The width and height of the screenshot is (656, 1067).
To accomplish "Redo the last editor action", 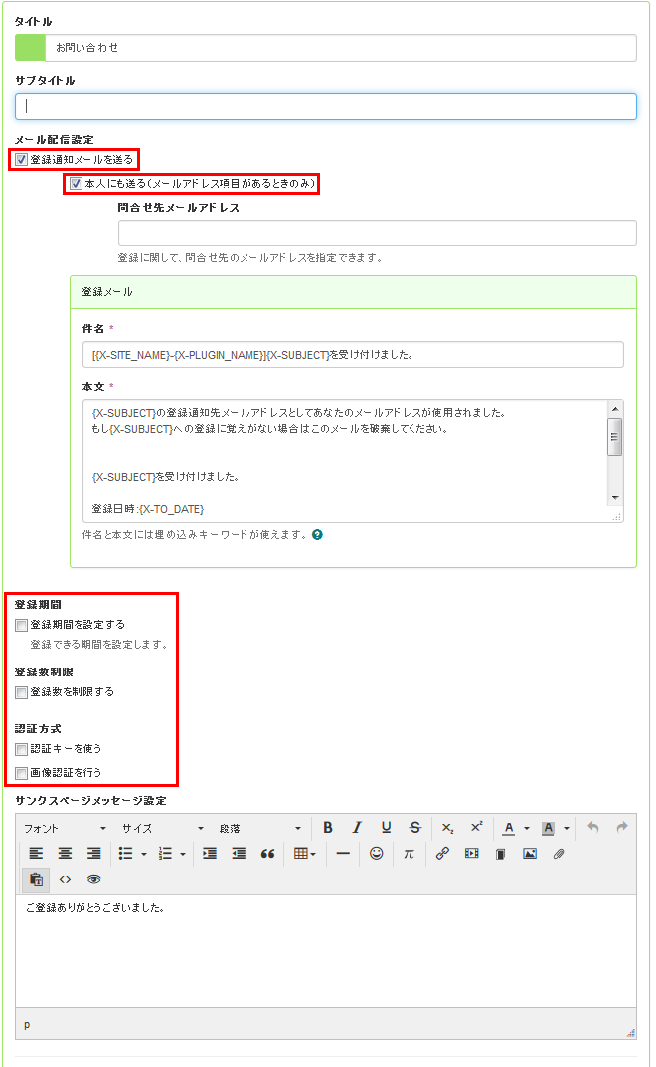I will (x=621, y=827).
